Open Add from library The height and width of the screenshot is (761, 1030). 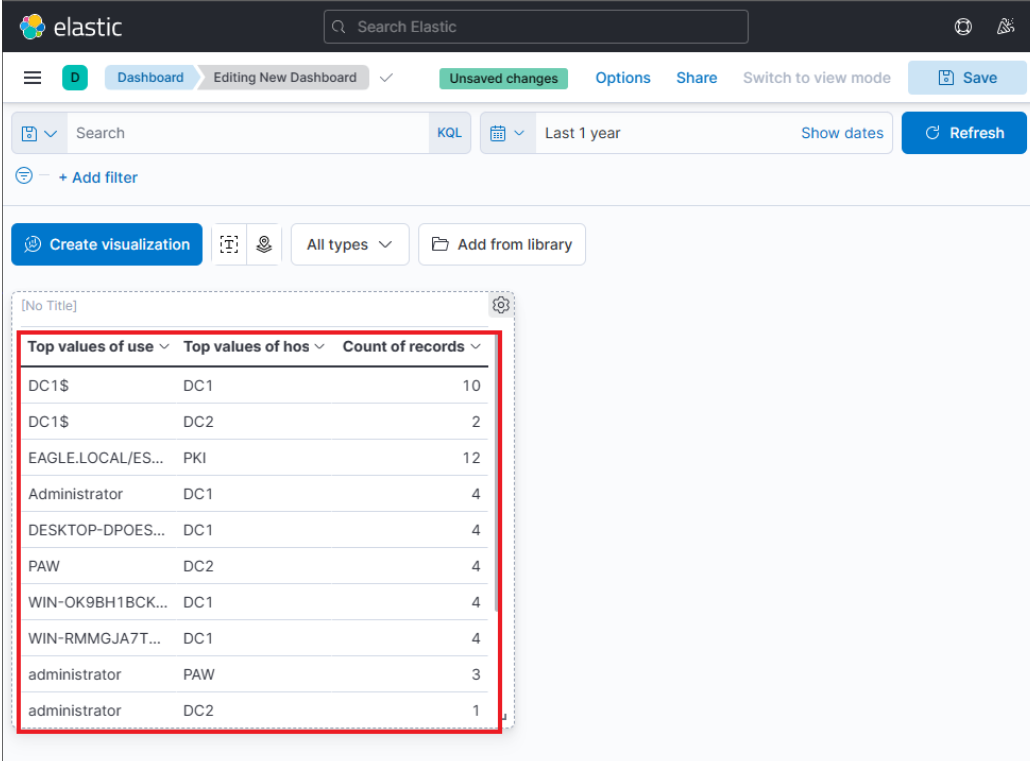pyautogui.click(x=501, y=244)
